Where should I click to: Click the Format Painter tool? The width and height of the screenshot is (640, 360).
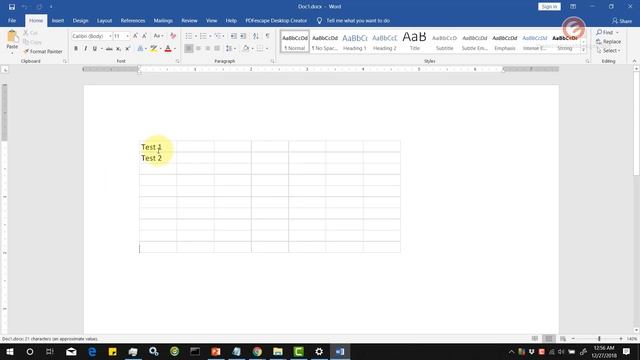(x=43, y=51)
